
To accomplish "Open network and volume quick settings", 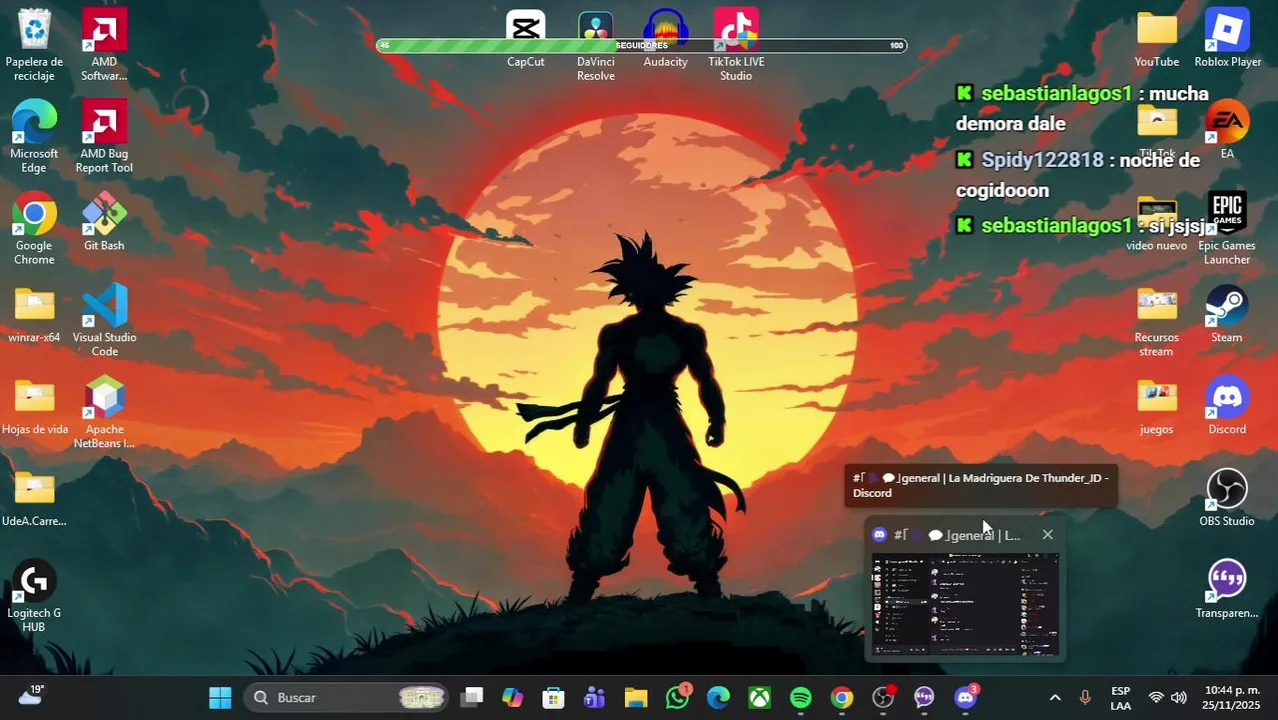I will click(1167, 698).
